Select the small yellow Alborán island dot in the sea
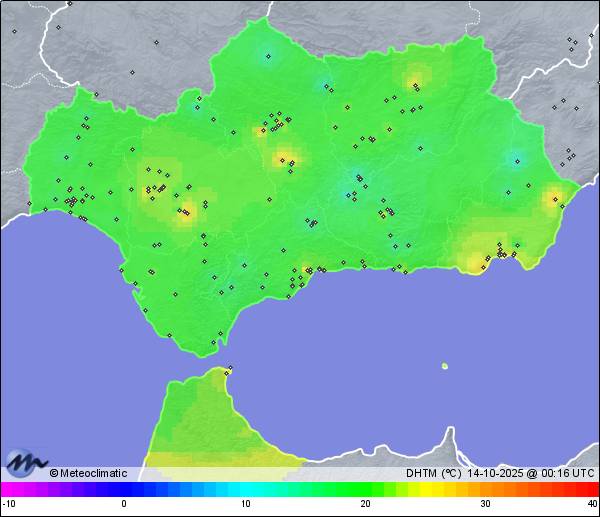This screenshot has height=517, width=600. [x=445, y=366]
